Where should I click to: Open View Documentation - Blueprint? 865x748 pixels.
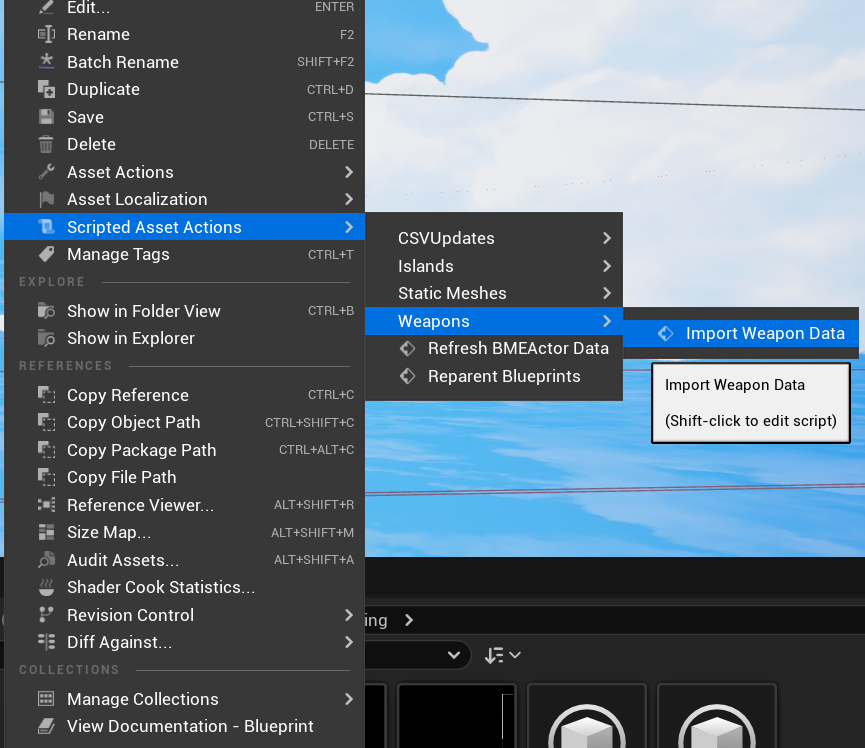coord(190,726)
